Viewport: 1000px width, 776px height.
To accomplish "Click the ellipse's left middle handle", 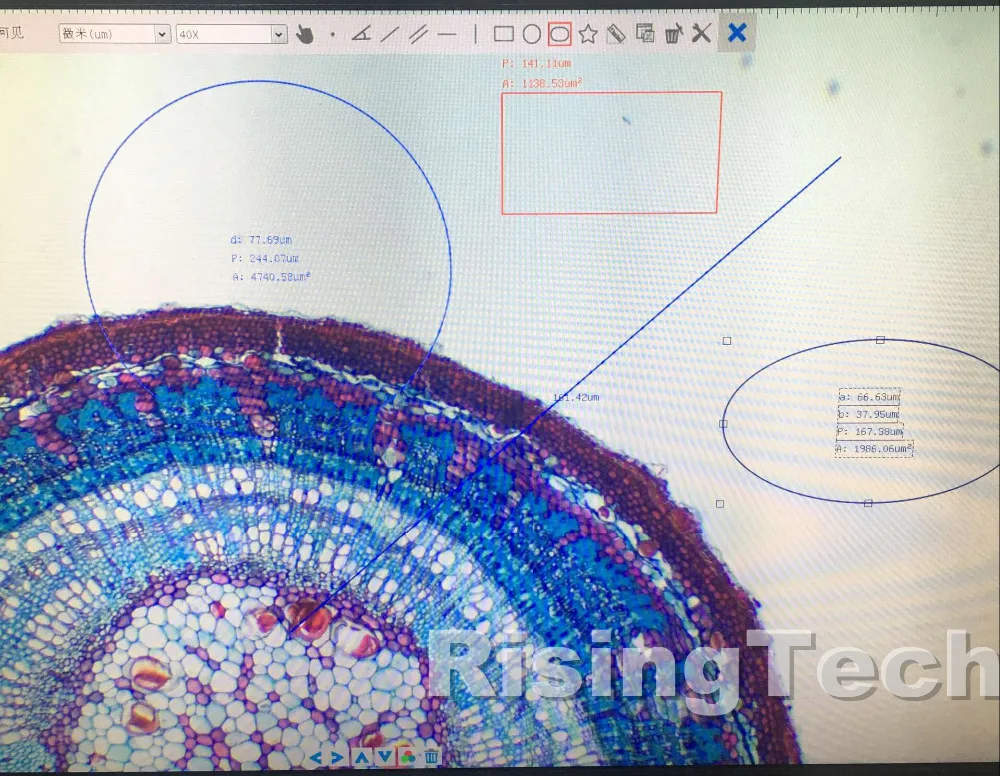I will (723, 423).
